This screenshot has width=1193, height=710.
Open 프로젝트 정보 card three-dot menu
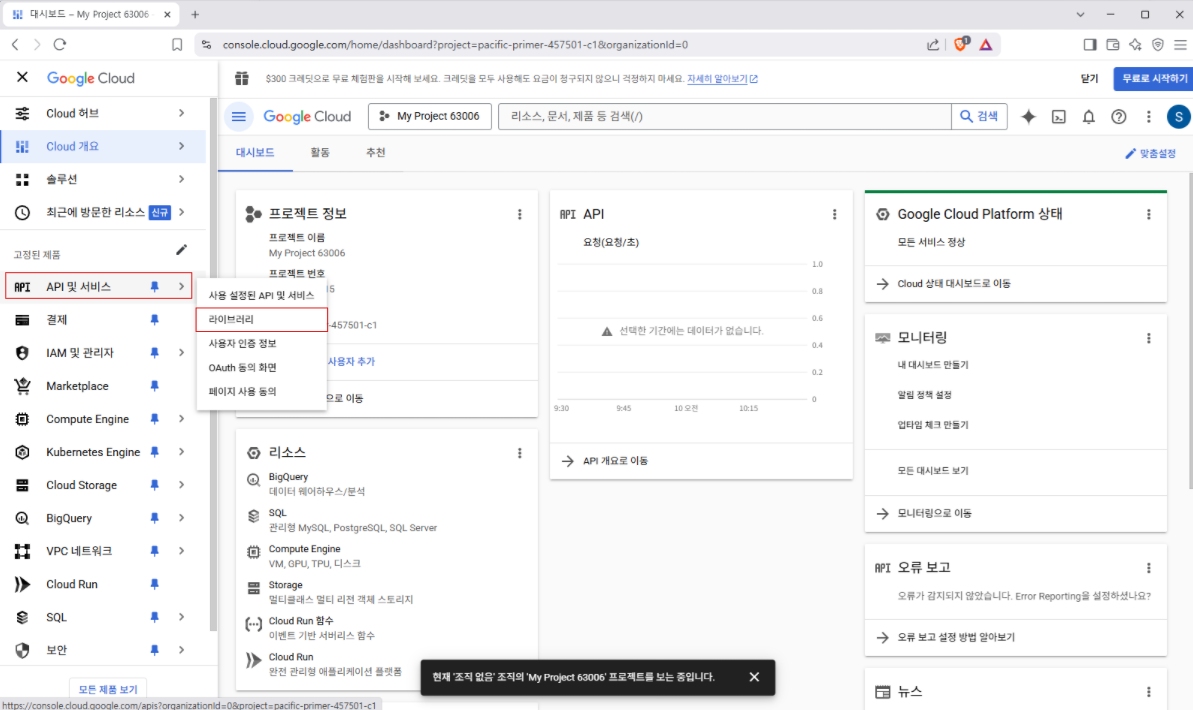pyautogui.click(x=520, y=215)
